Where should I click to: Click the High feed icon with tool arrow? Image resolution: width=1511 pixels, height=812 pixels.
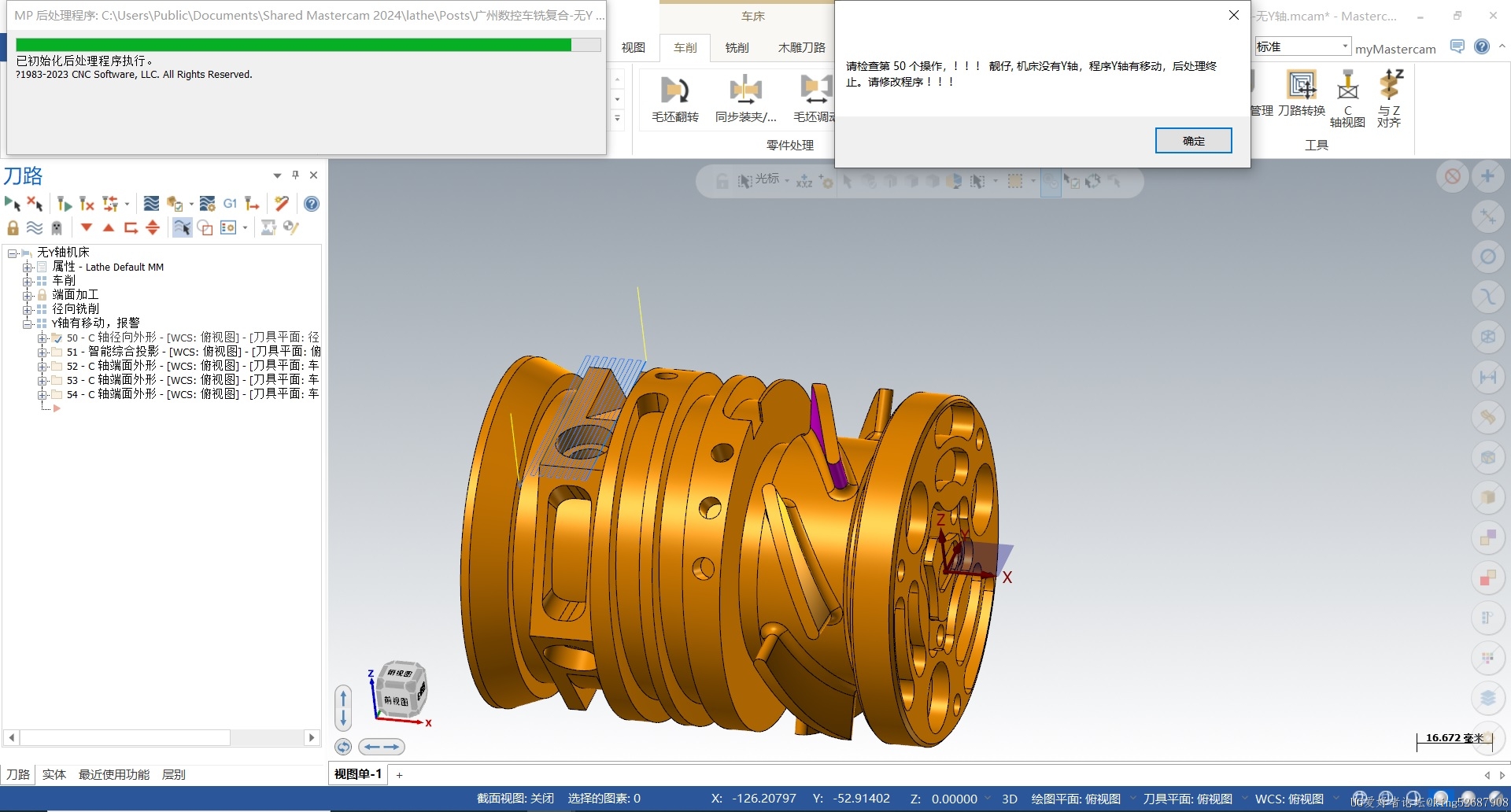(252, 204)
